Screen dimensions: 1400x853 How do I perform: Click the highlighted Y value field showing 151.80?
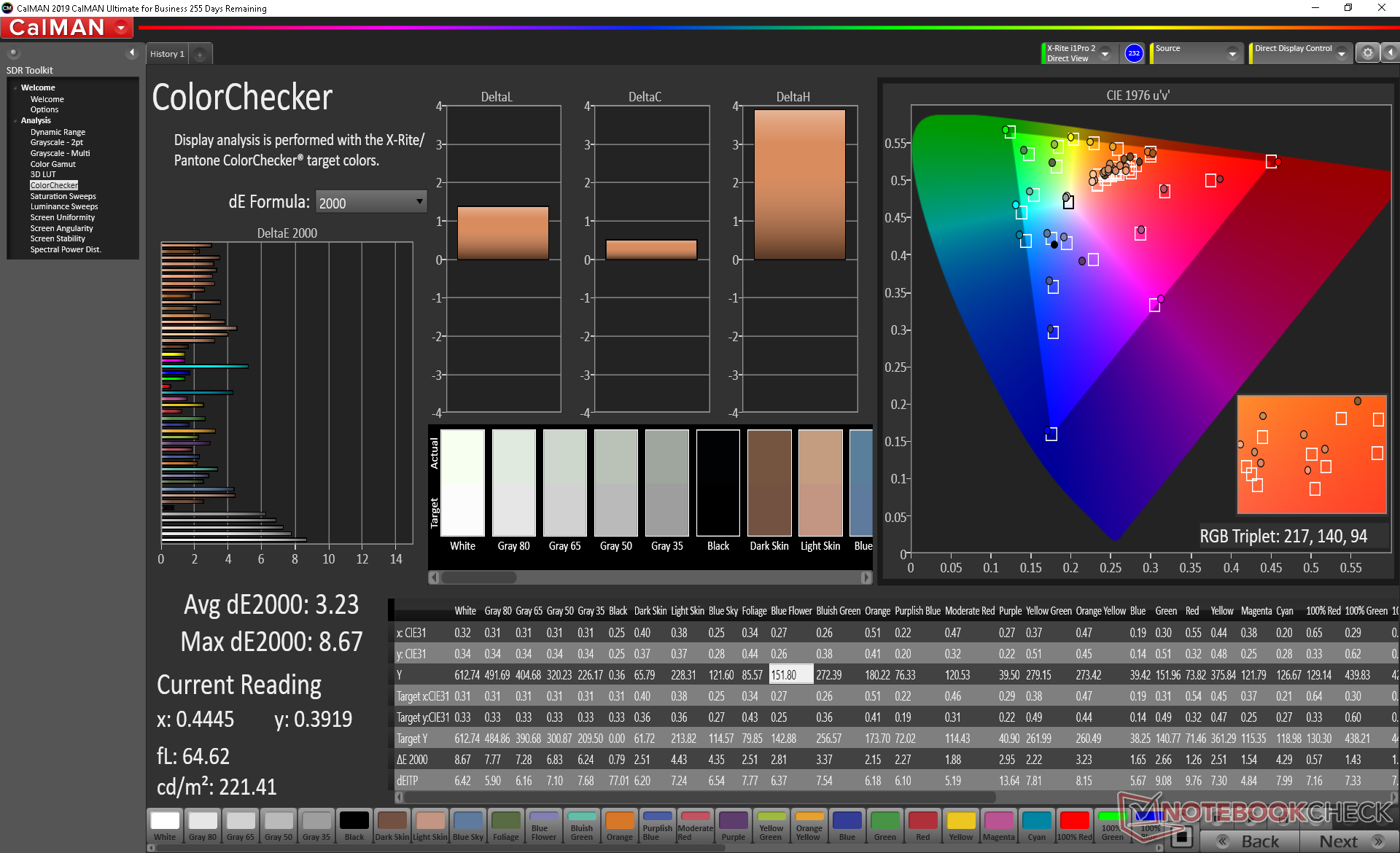790,674
